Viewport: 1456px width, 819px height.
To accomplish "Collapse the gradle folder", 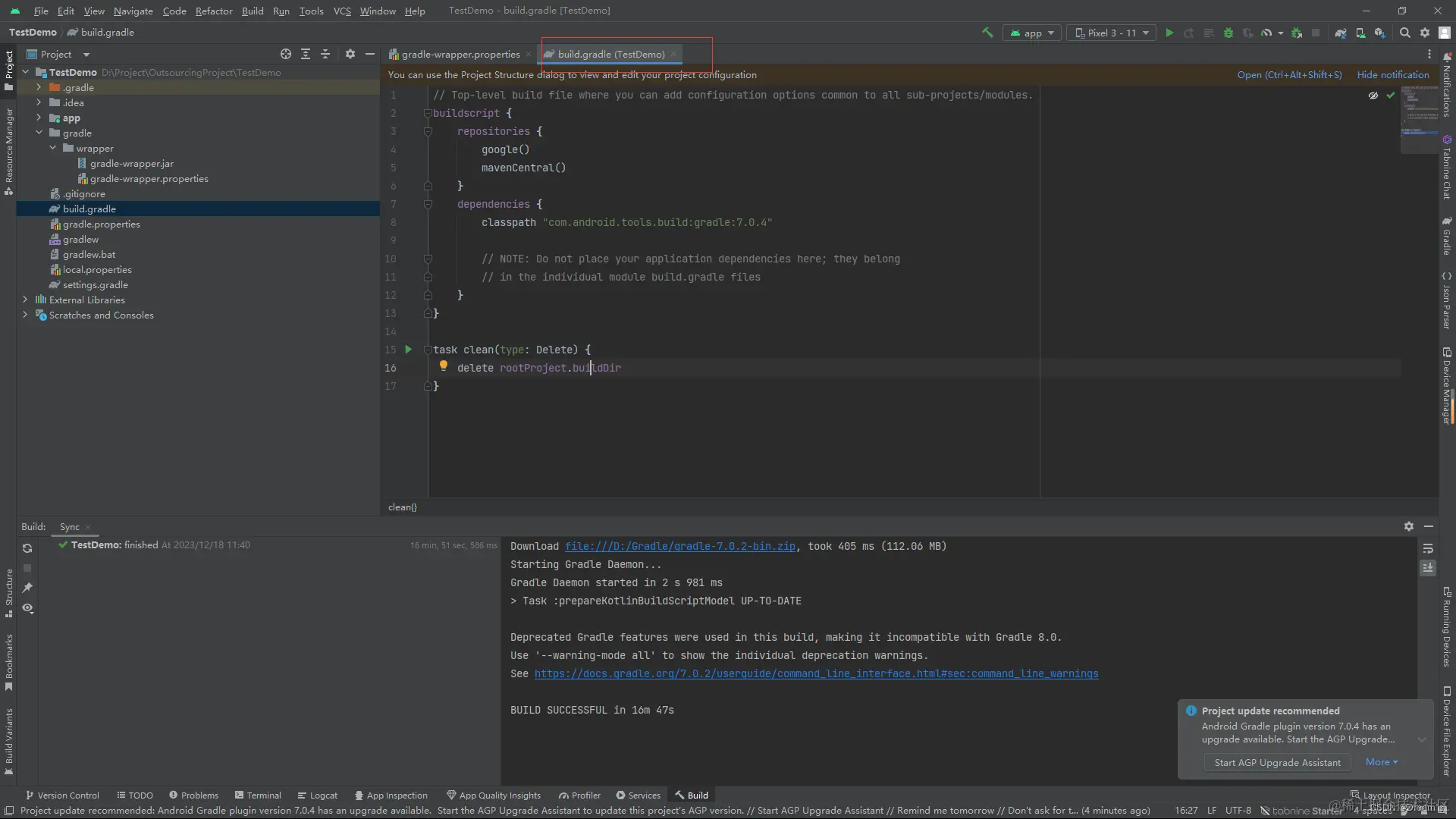I will (x=39, y=133).
